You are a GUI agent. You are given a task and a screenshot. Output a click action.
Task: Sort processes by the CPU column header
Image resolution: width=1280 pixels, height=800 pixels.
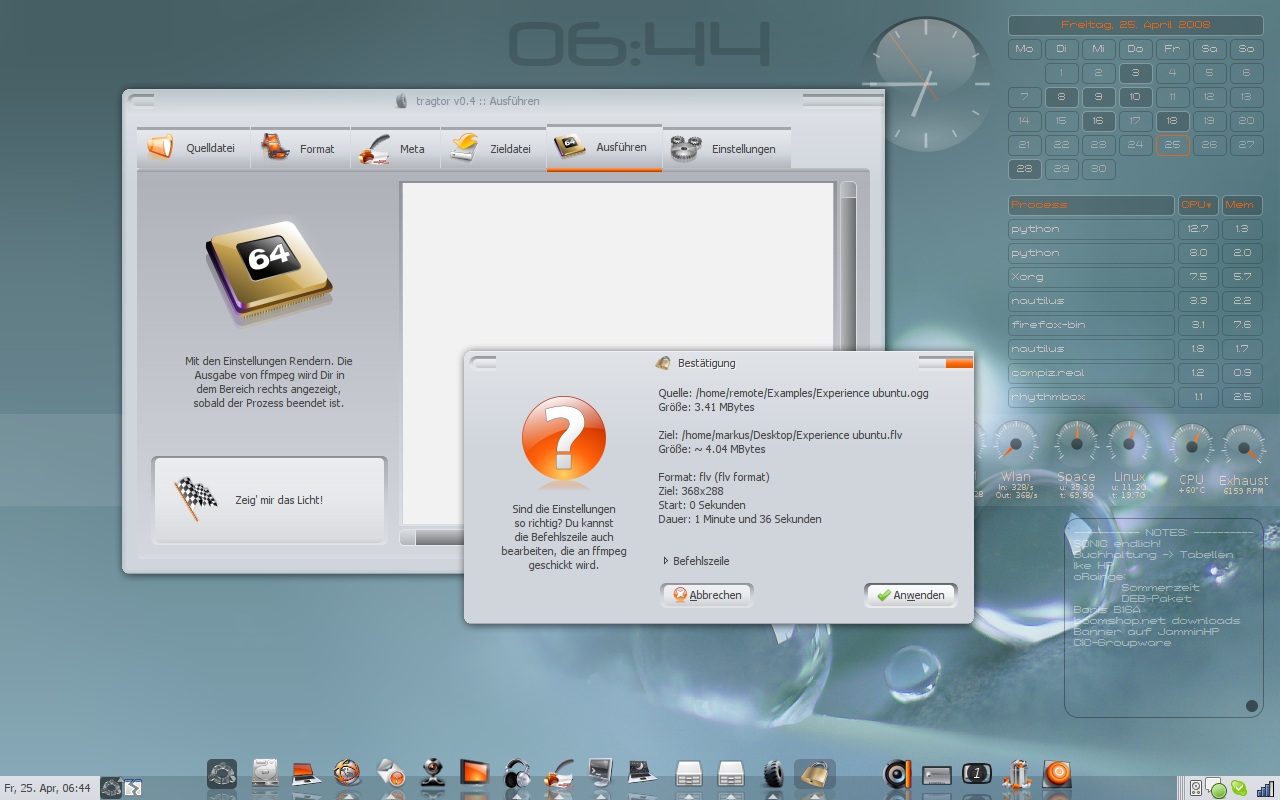click(1198, 205)
